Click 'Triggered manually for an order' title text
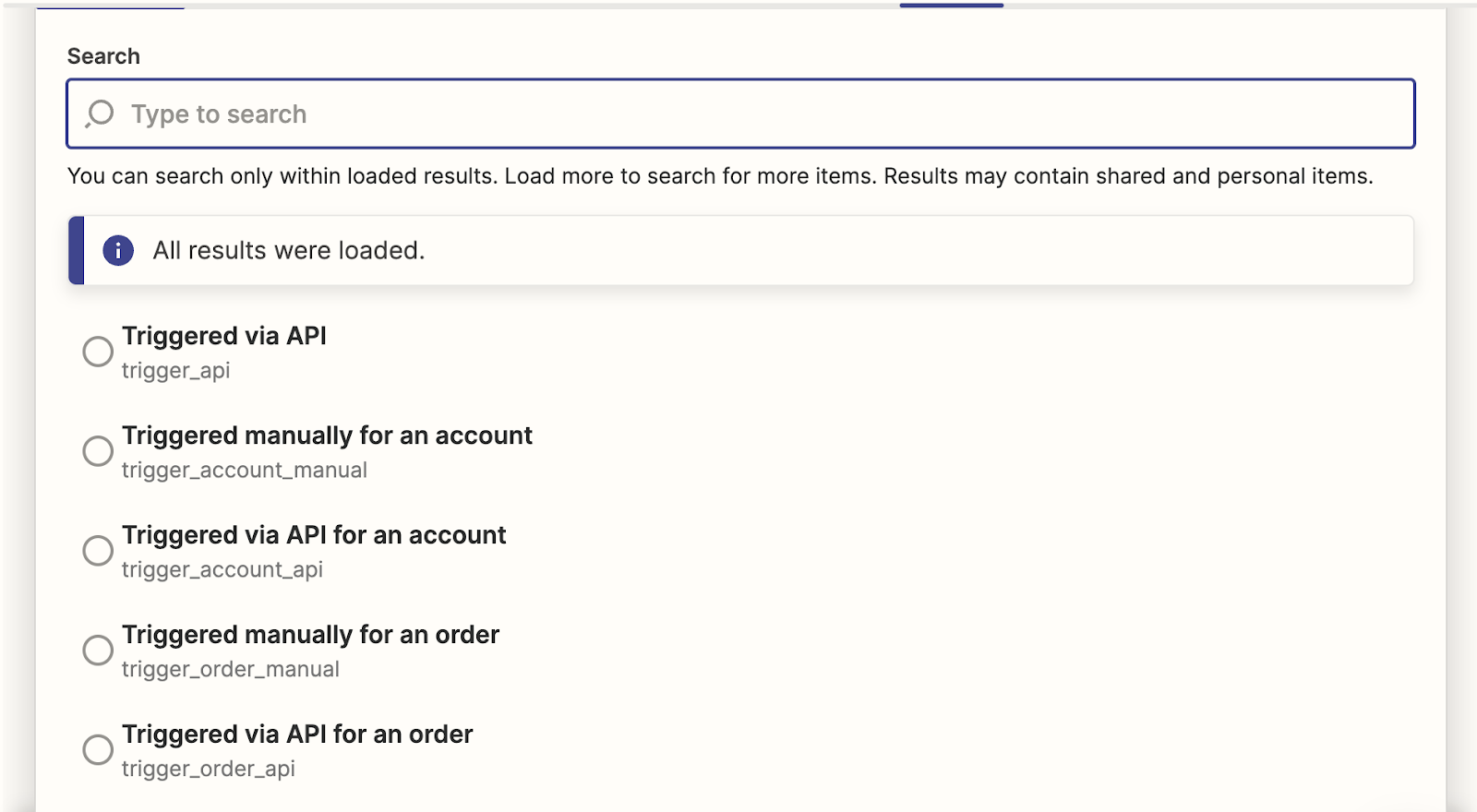The height and width of the screenshot is (812, 1477). pos(310,635)
